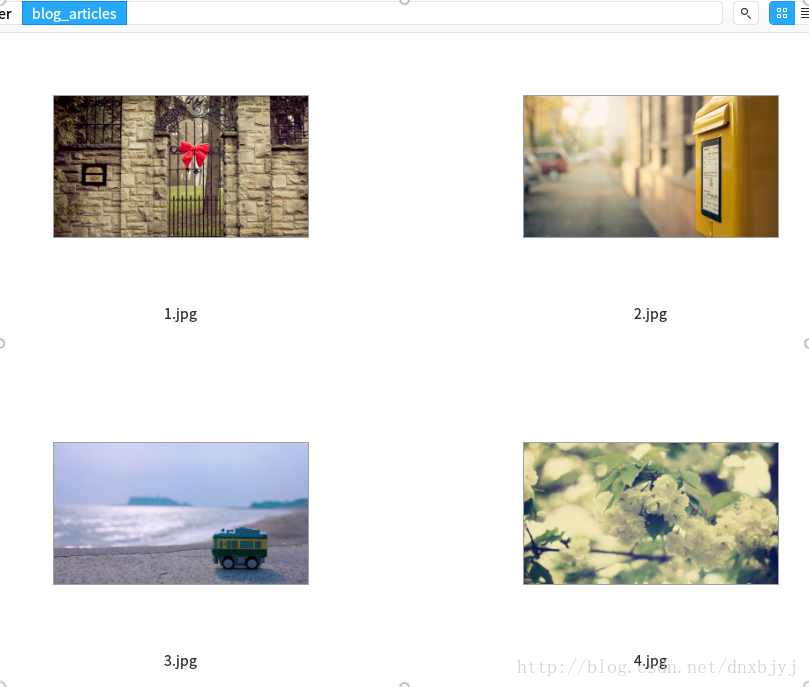809x687 pixels.
Task: Open the white blossoms photo thumbnail
Action: (651, 513)
